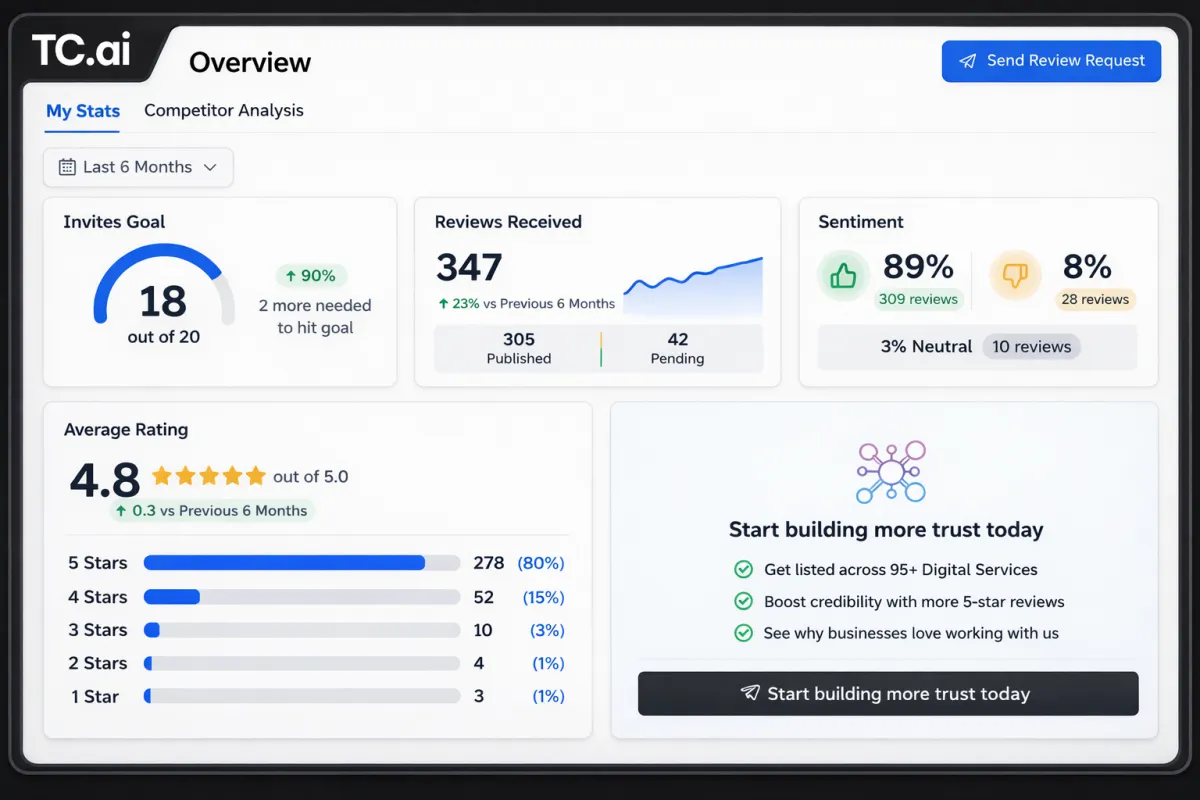
Task: Open the '10 reviews' neutral breakdown
Action: pos(1031,346)
